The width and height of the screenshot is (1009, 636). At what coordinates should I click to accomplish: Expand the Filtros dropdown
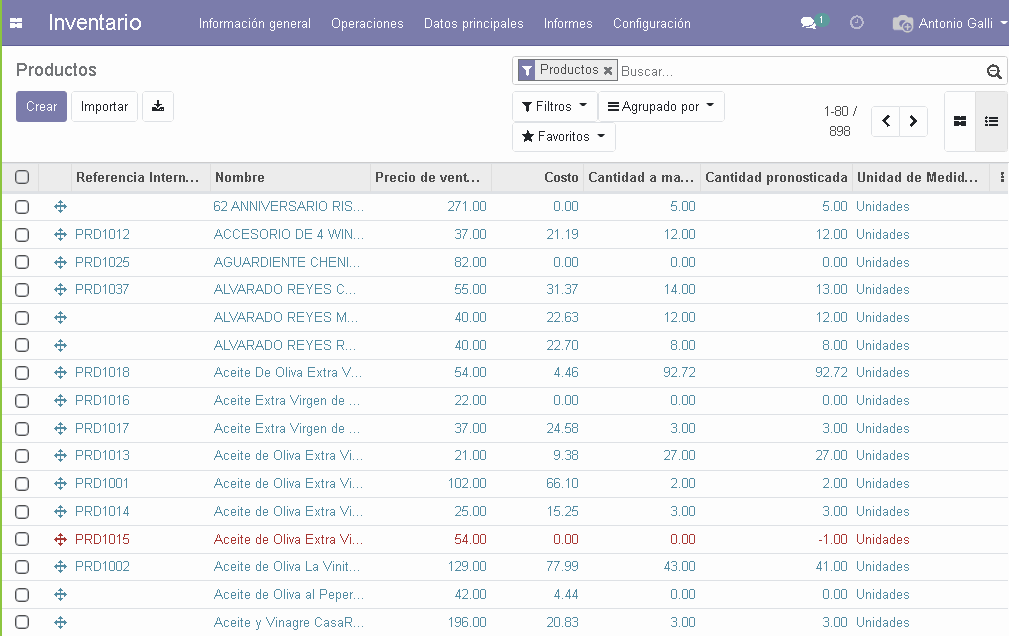tap(554, 107)
